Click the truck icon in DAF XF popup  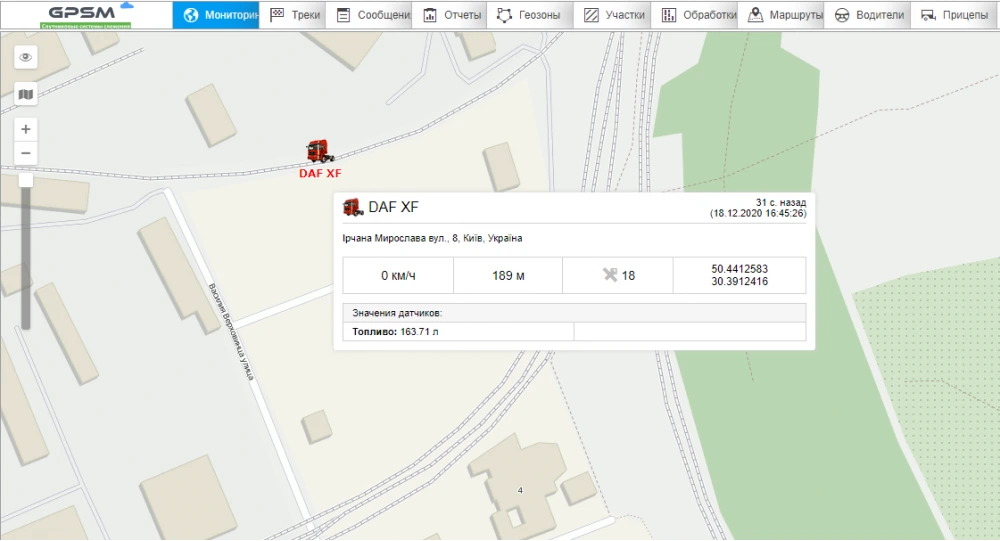point(352,208)
